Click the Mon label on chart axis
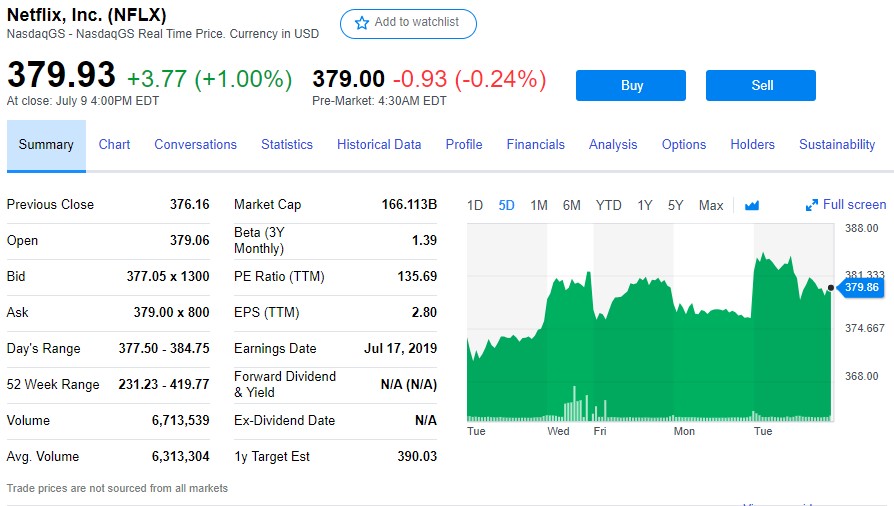 [x=684, y=431]
